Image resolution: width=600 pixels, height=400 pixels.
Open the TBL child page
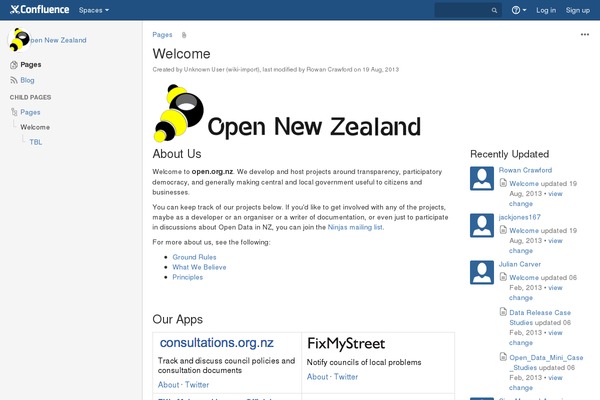click(x=36, y=142)
